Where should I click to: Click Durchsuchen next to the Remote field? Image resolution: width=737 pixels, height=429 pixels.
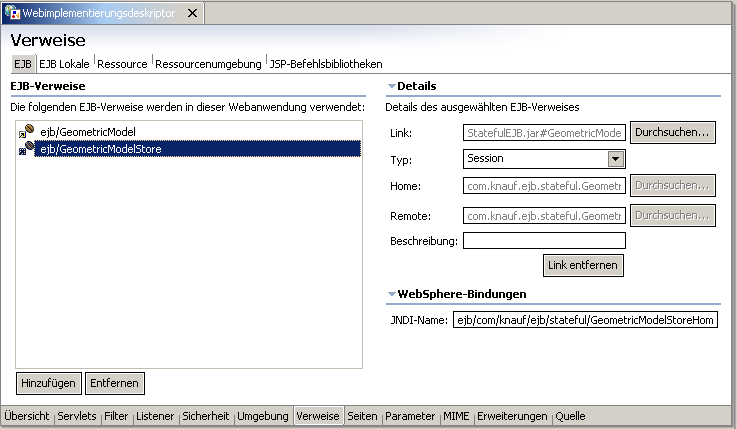click(x=672, y=216)
